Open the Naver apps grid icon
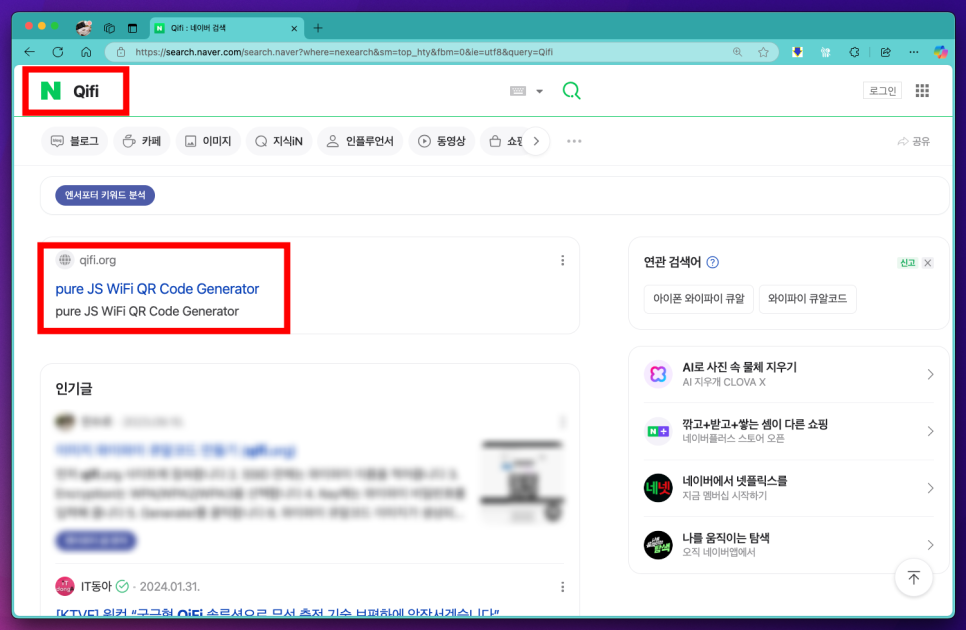 pos(922,91)
